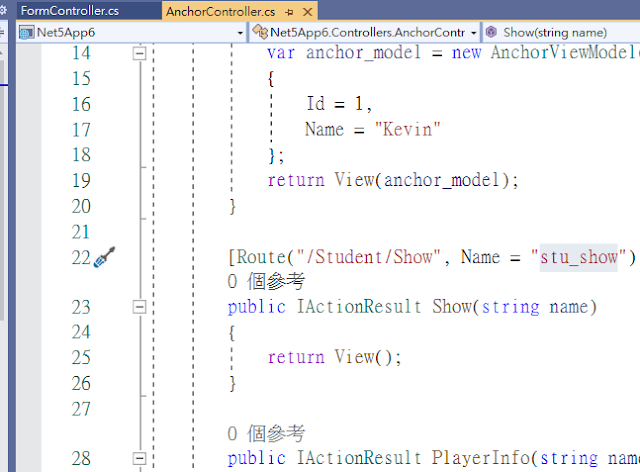Open the screwdriver quick actions on line 22
Viewport: 640px width, 472px height.
pyautogui.click(x=104, y=257)
